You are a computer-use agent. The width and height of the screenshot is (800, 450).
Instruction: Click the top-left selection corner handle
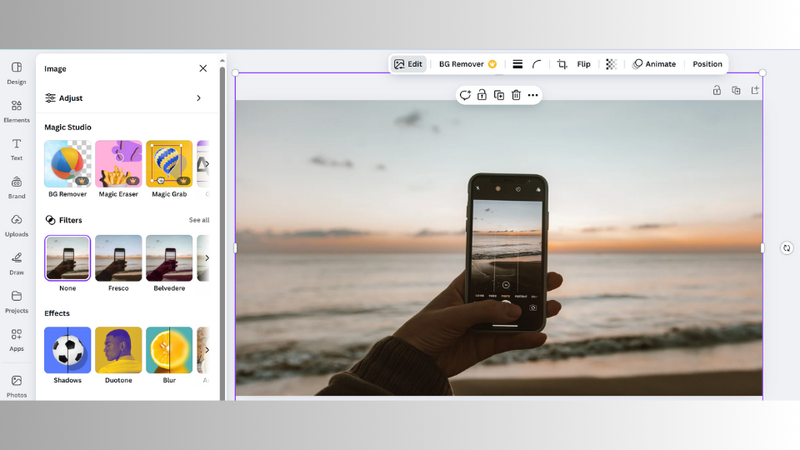pyautogui.click(x=235, y=73)
